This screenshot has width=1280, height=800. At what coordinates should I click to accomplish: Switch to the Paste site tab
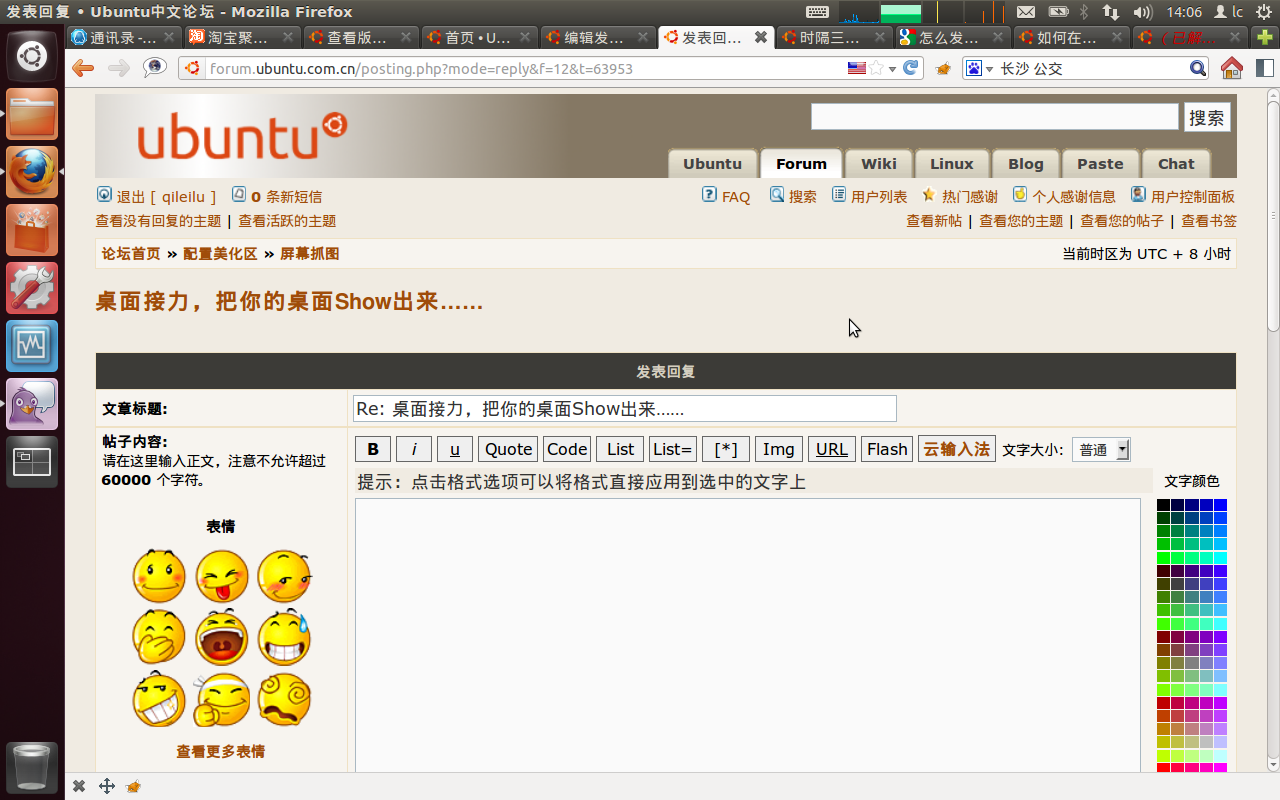(1100, 164)
